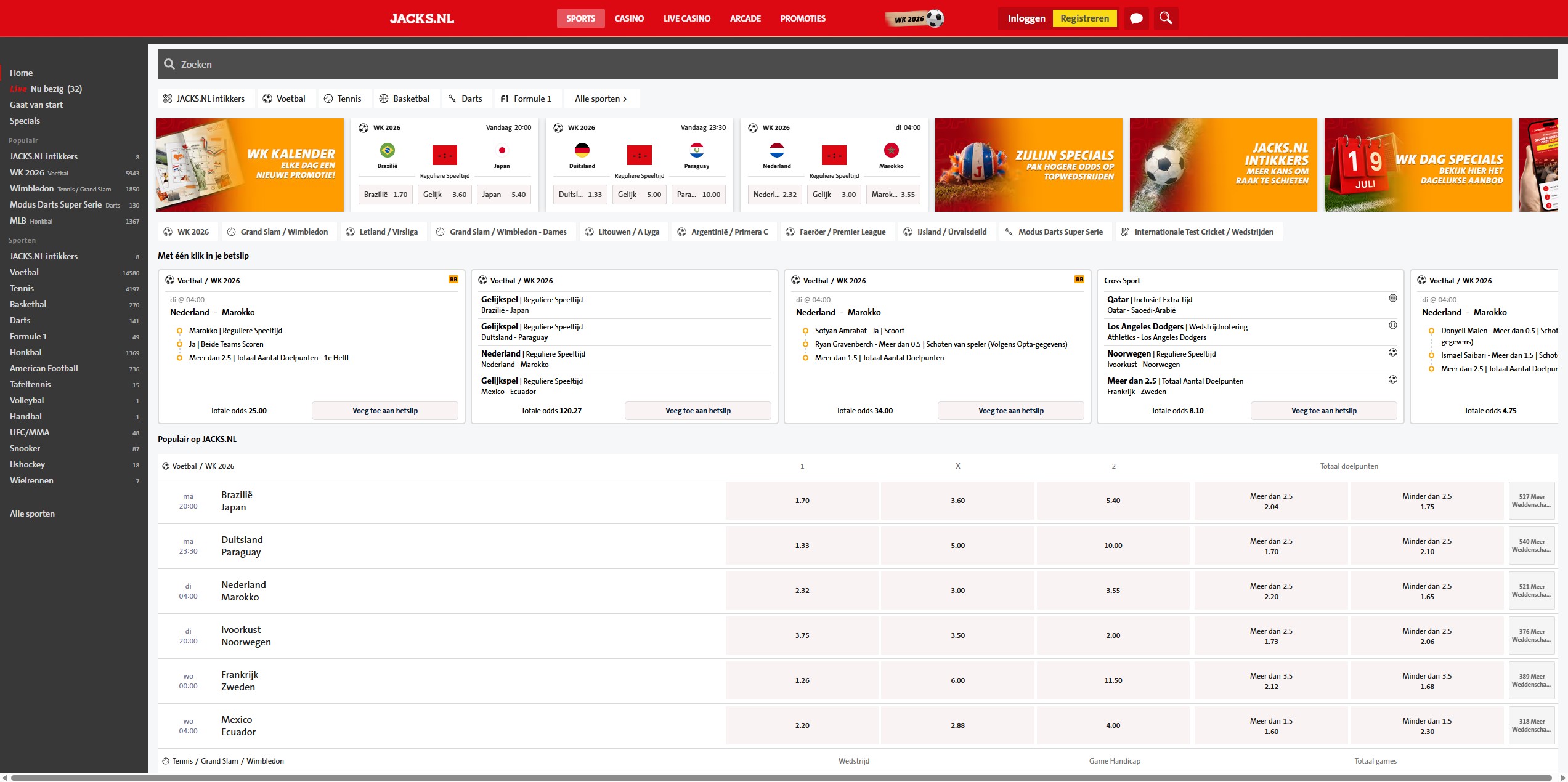Select Brazilië 1.70 odds in match card
This screenshot has height=782, width=1568.
pos(386,195)
